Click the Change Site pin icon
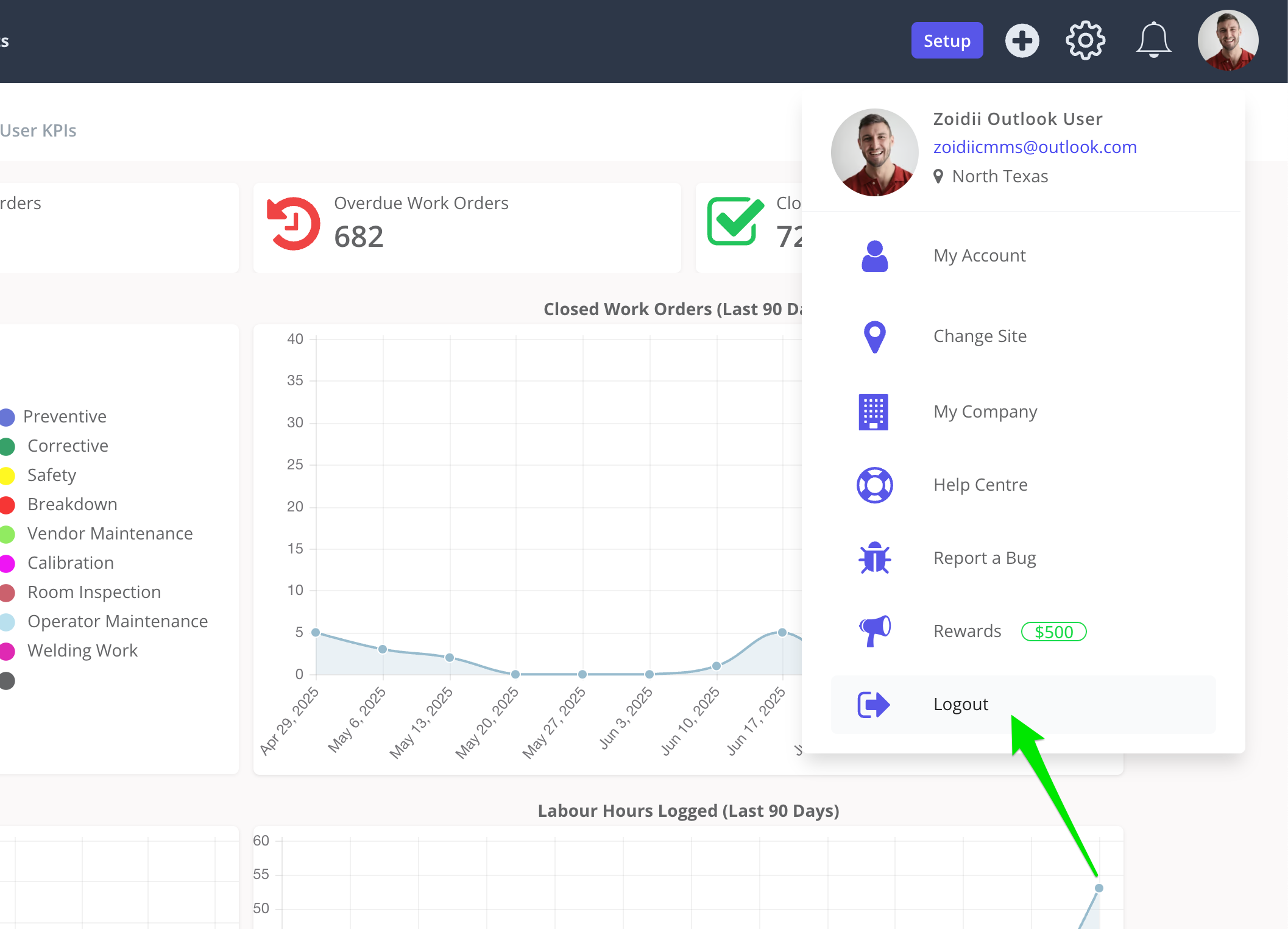Screen dimensions: 1288x929 point(875,336)
